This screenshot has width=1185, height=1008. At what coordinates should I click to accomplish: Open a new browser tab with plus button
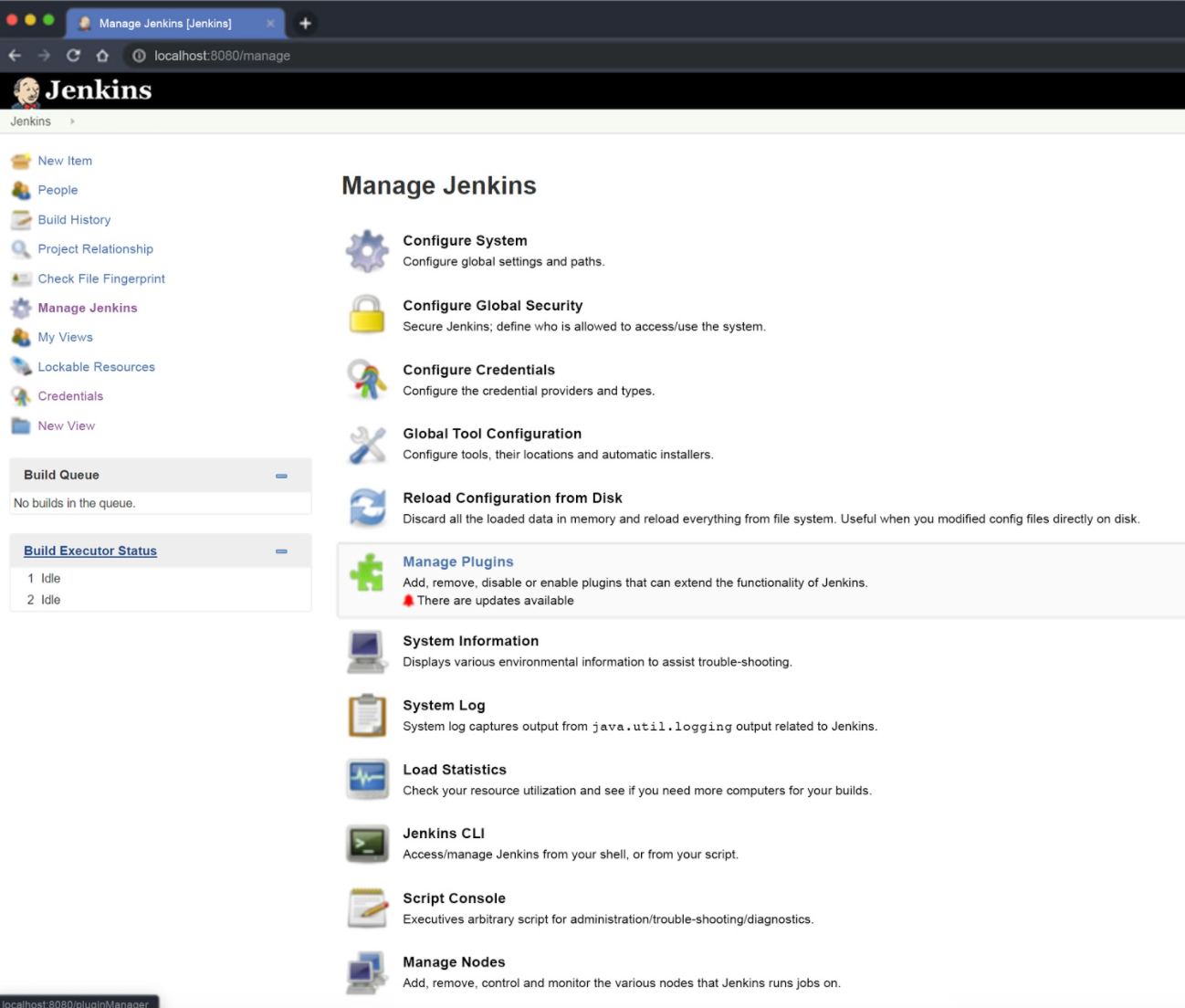point(305,24)
